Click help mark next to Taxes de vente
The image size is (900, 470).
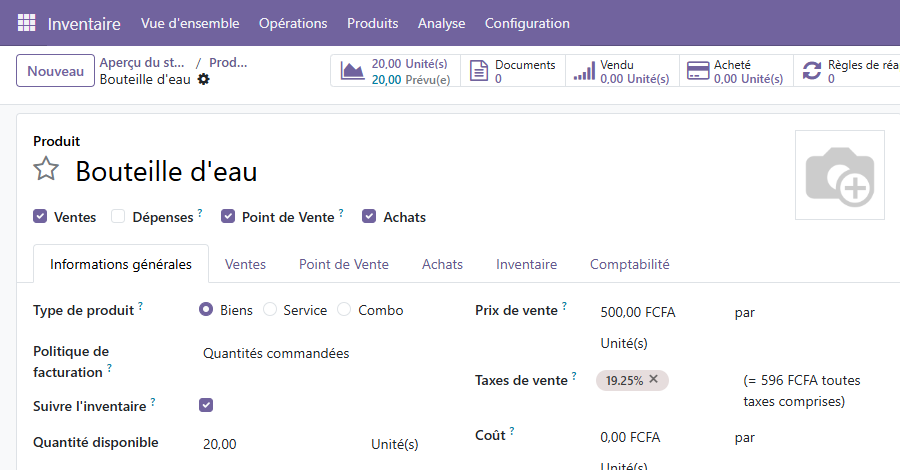coord(574,376)
